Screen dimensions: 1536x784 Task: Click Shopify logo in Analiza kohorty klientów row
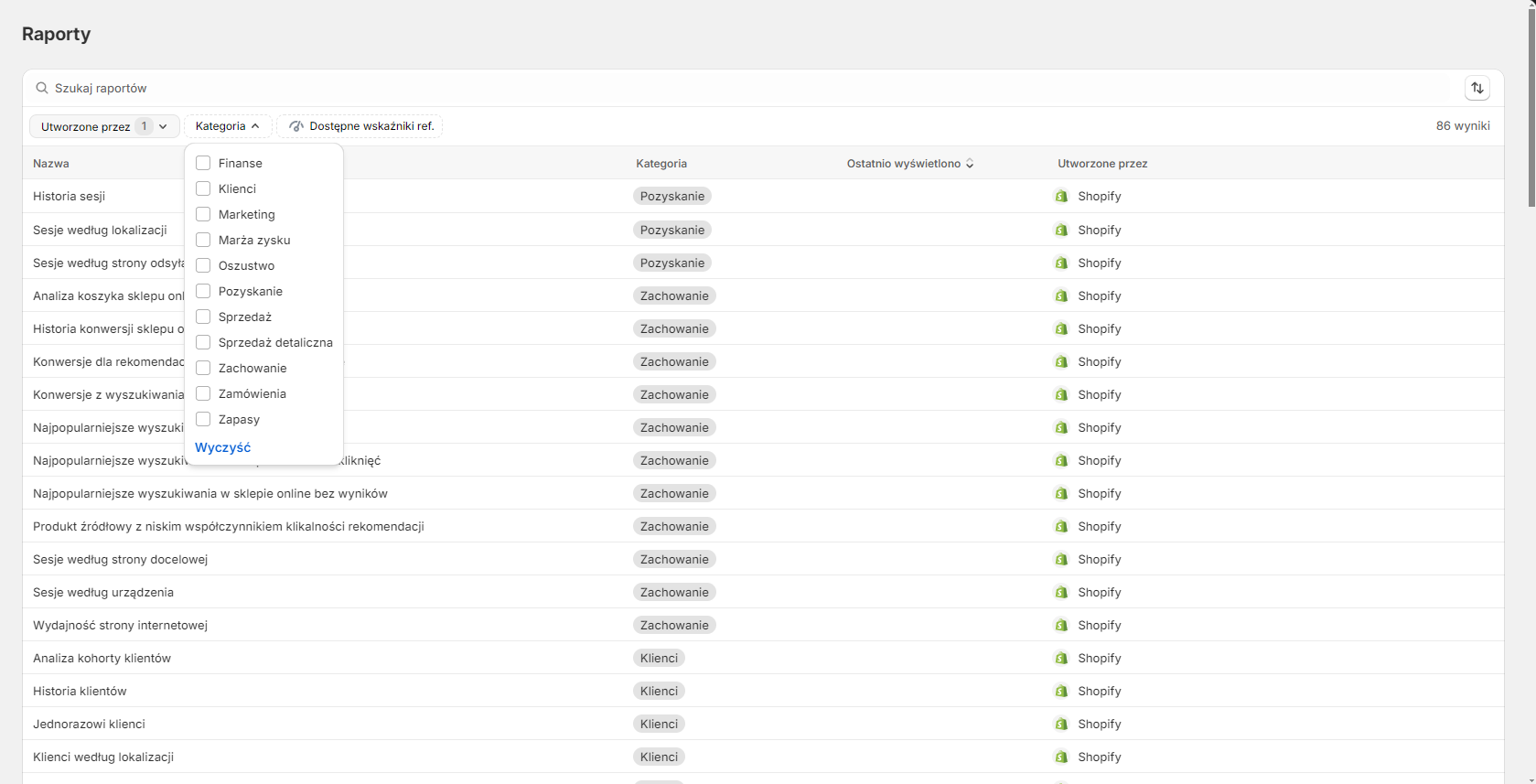(1061, 658)
